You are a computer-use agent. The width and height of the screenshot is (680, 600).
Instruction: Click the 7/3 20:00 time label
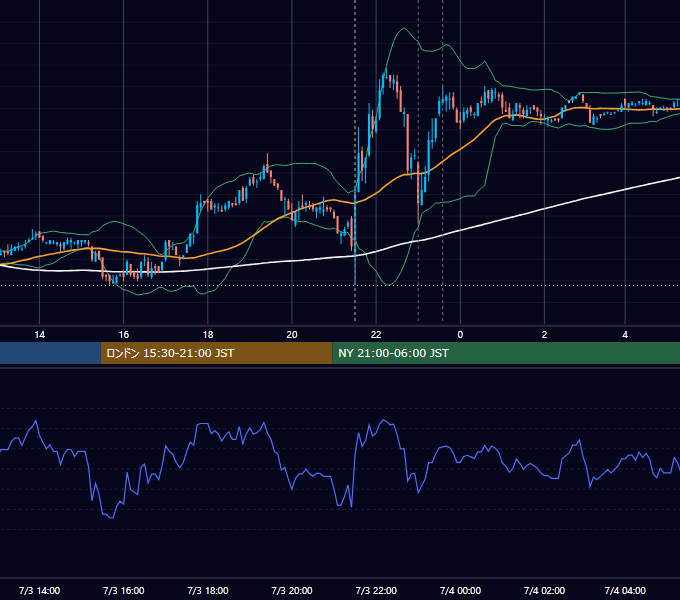click(x=292, y=590)
